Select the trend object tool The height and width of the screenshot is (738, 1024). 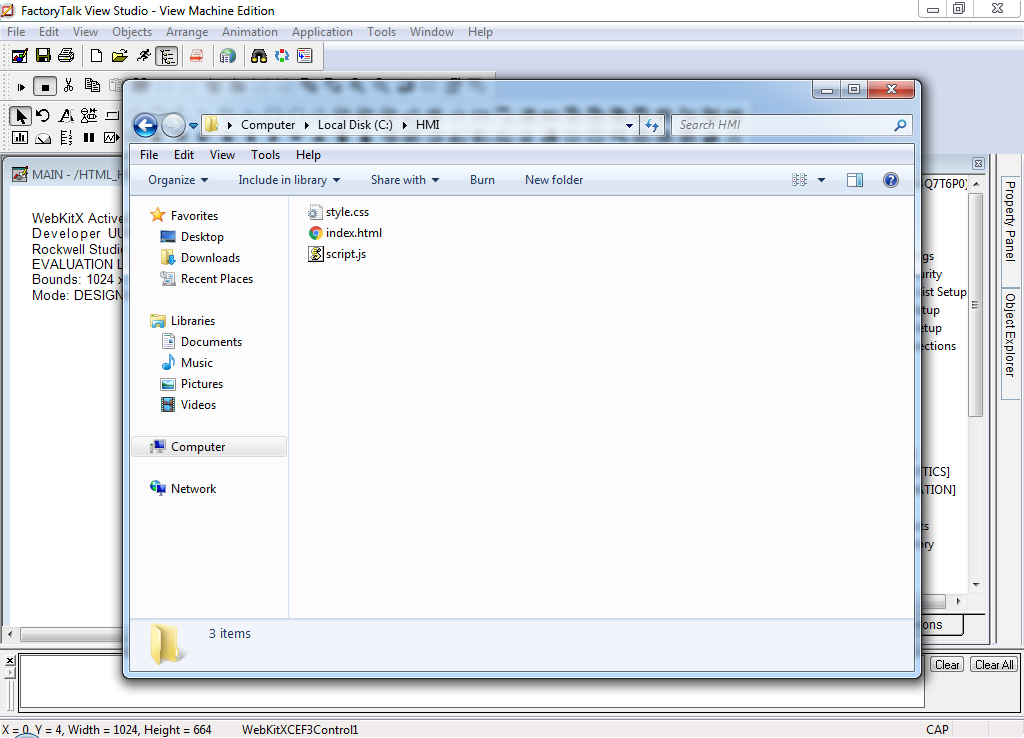[x=112, y=138]
